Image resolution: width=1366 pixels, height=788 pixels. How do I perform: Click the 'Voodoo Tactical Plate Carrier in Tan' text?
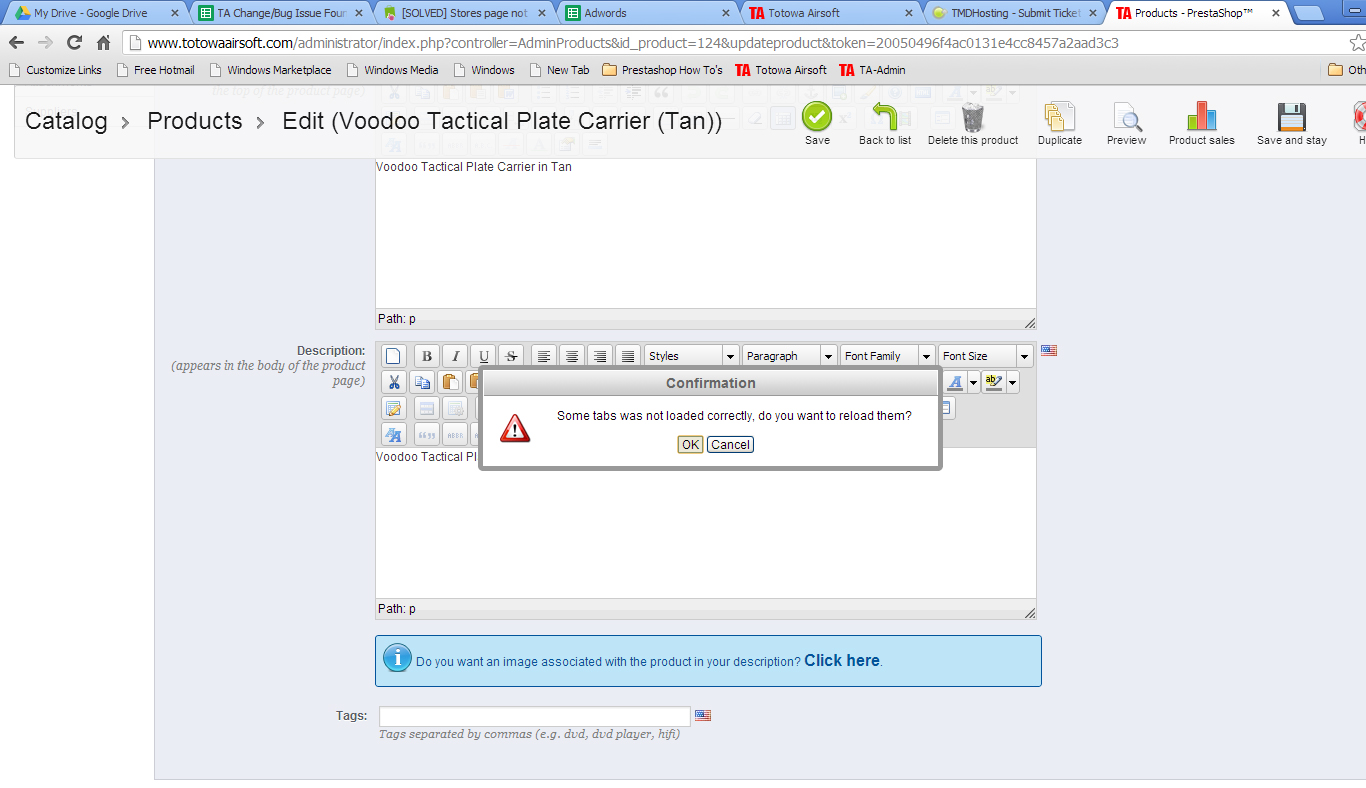click(x=474, y=167)
